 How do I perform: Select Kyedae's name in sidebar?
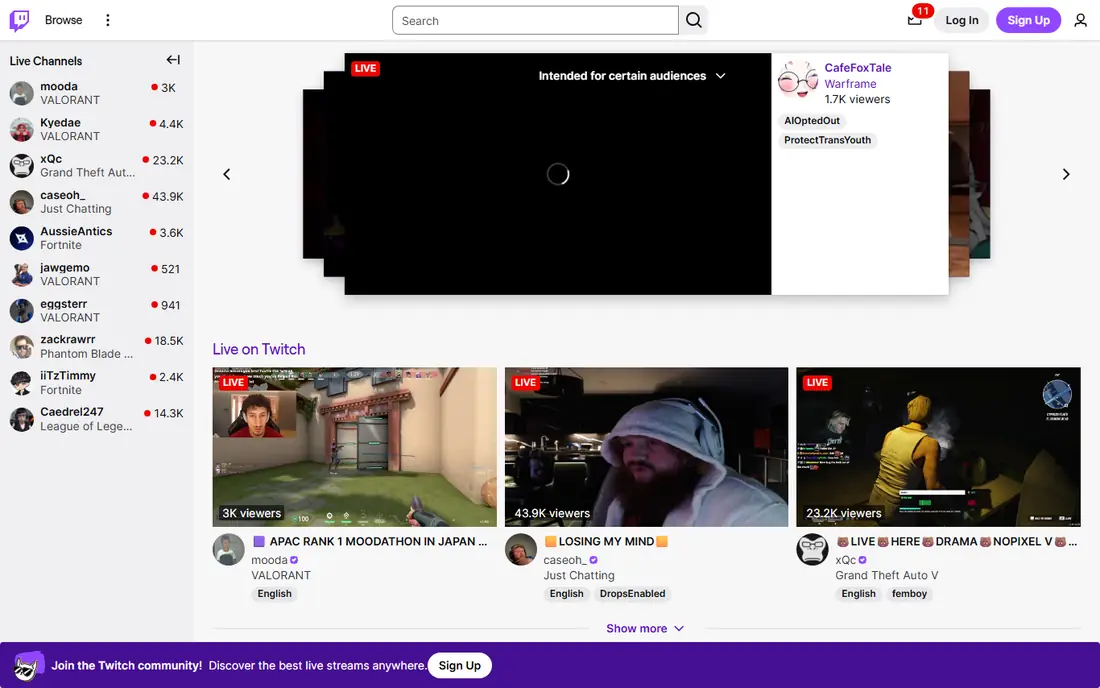click(60, 123)
